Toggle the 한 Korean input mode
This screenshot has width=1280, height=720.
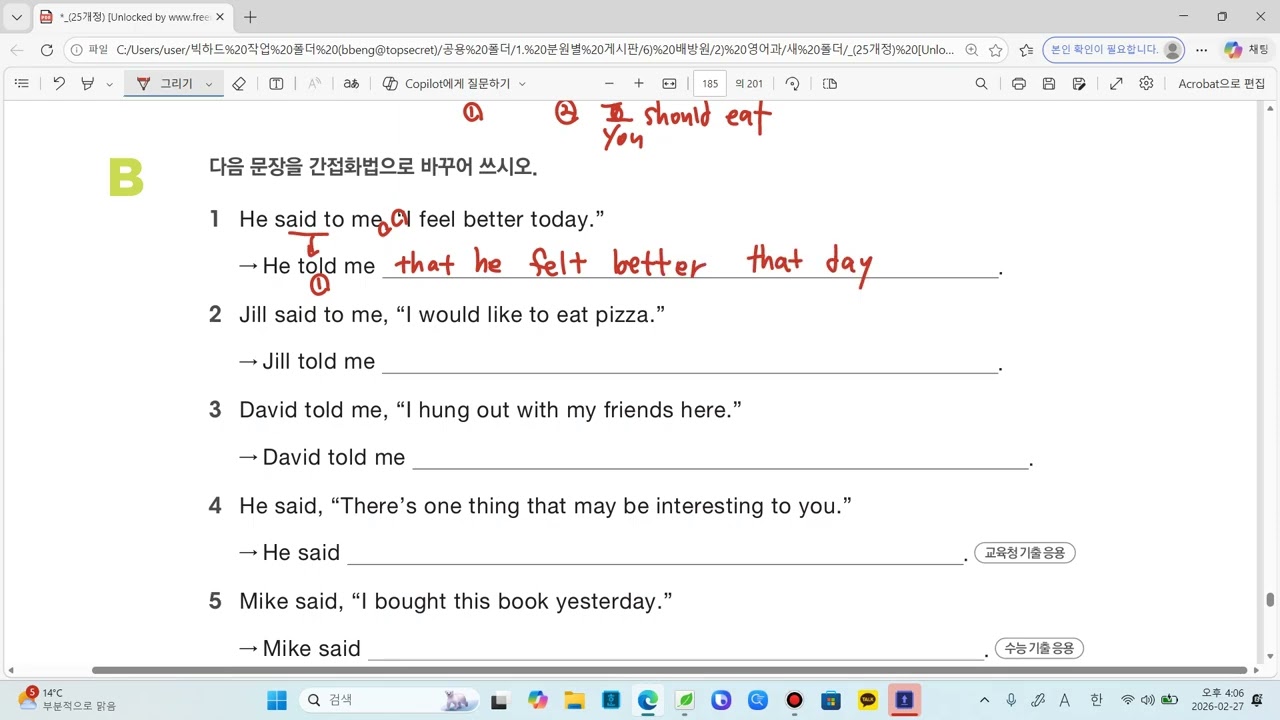point(1096,700)
